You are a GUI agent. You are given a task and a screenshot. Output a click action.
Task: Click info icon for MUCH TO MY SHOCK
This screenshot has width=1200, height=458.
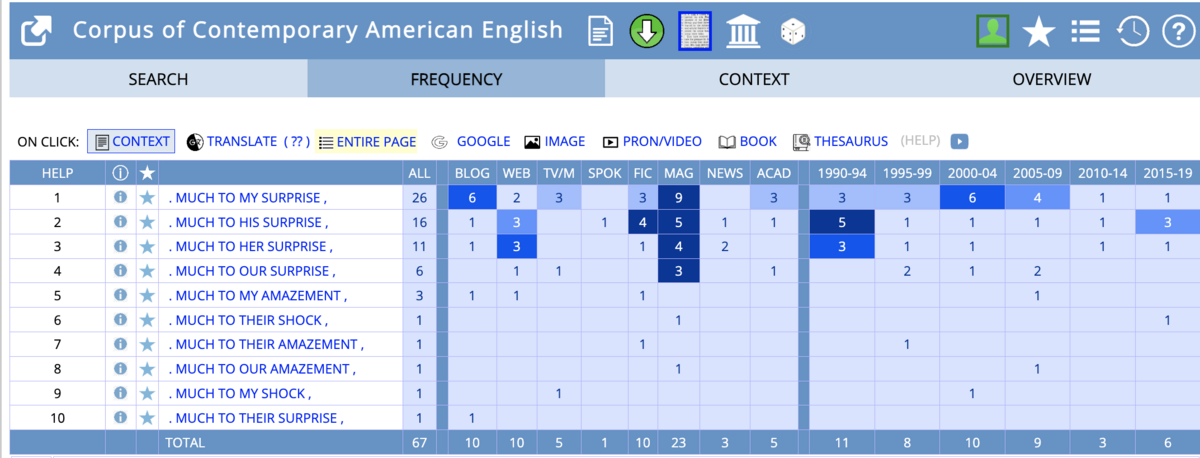click(x=121, y=394)
